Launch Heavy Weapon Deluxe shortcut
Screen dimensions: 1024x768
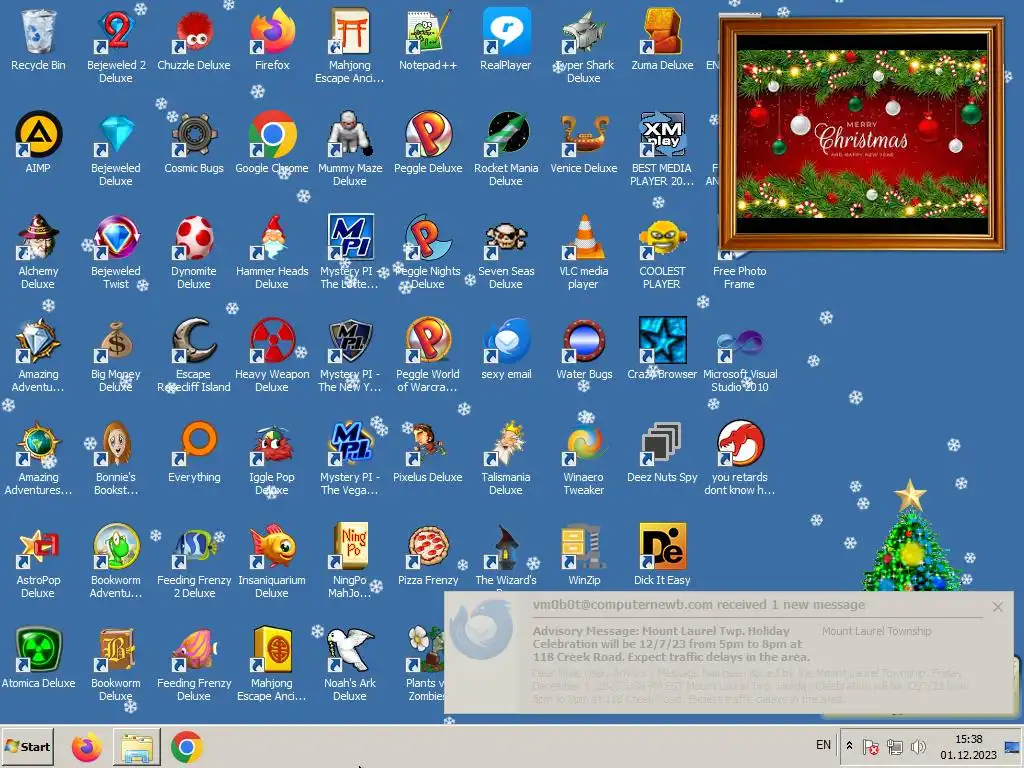[x=272, y=340]
